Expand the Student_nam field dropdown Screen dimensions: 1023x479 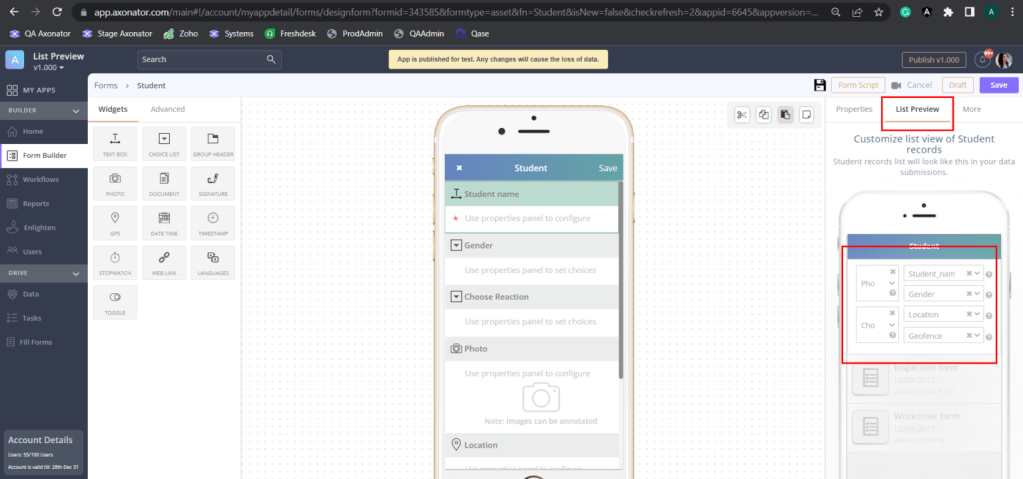point(978,273)
